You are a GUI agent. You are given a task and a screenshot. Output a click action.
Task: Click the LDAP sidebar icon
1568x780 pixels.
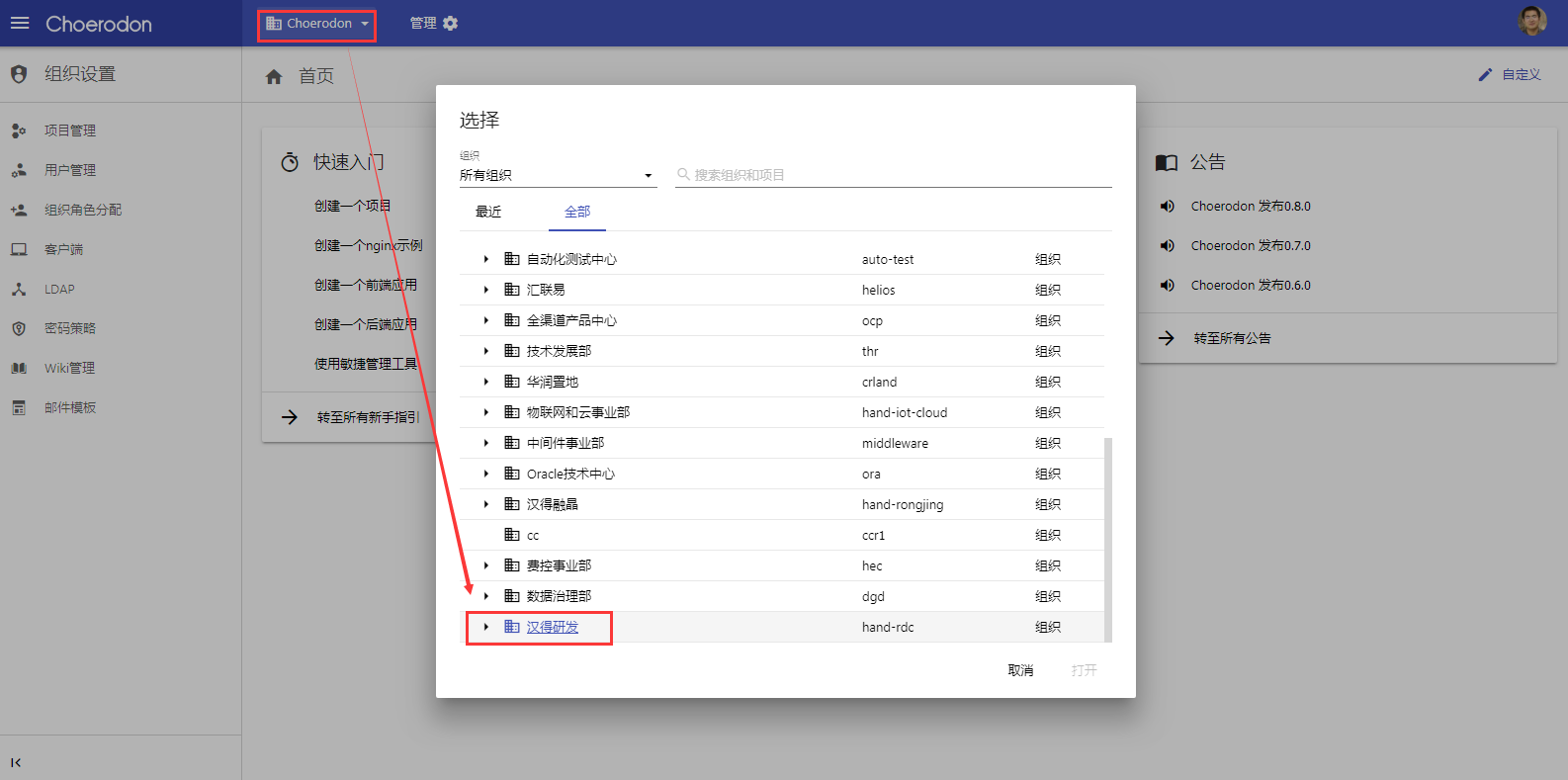coord(19,289)
